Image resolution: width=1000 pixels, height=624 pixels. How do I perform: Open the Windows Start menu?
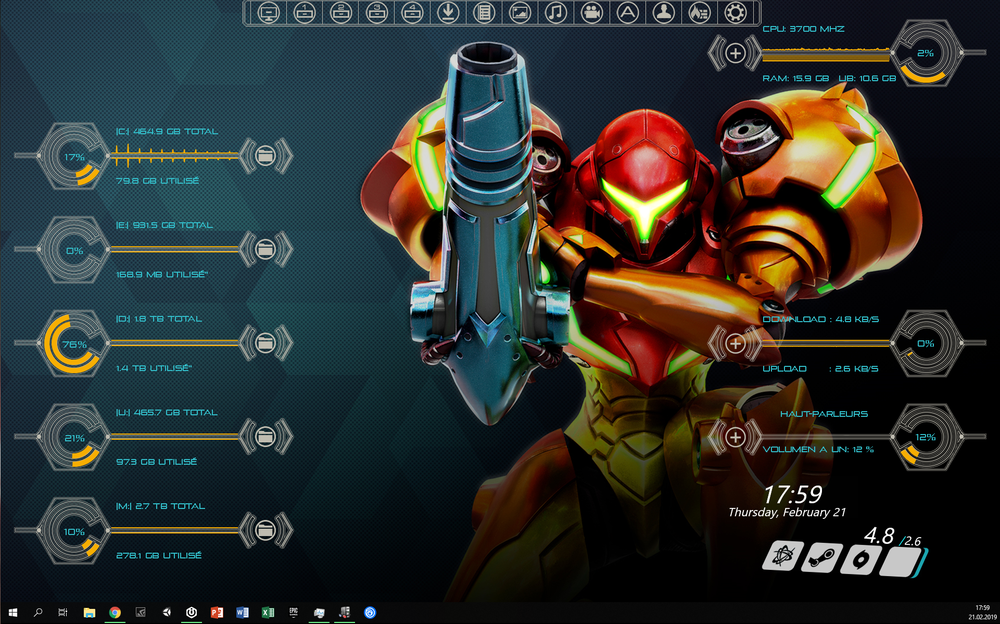click(14, 613)
